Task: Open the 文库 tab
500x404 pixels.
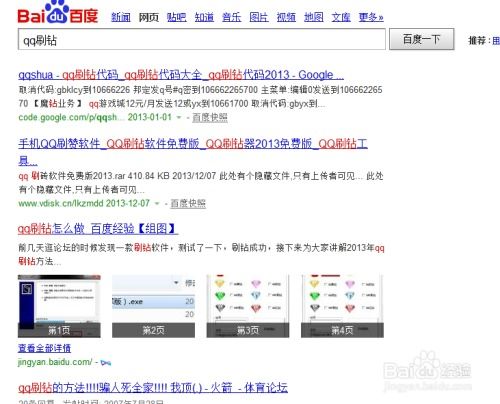Action: [341, 17]
